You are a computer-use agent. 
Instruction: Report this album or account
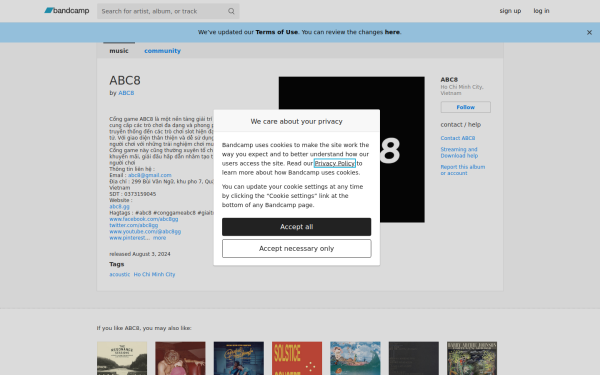[462, 170]
